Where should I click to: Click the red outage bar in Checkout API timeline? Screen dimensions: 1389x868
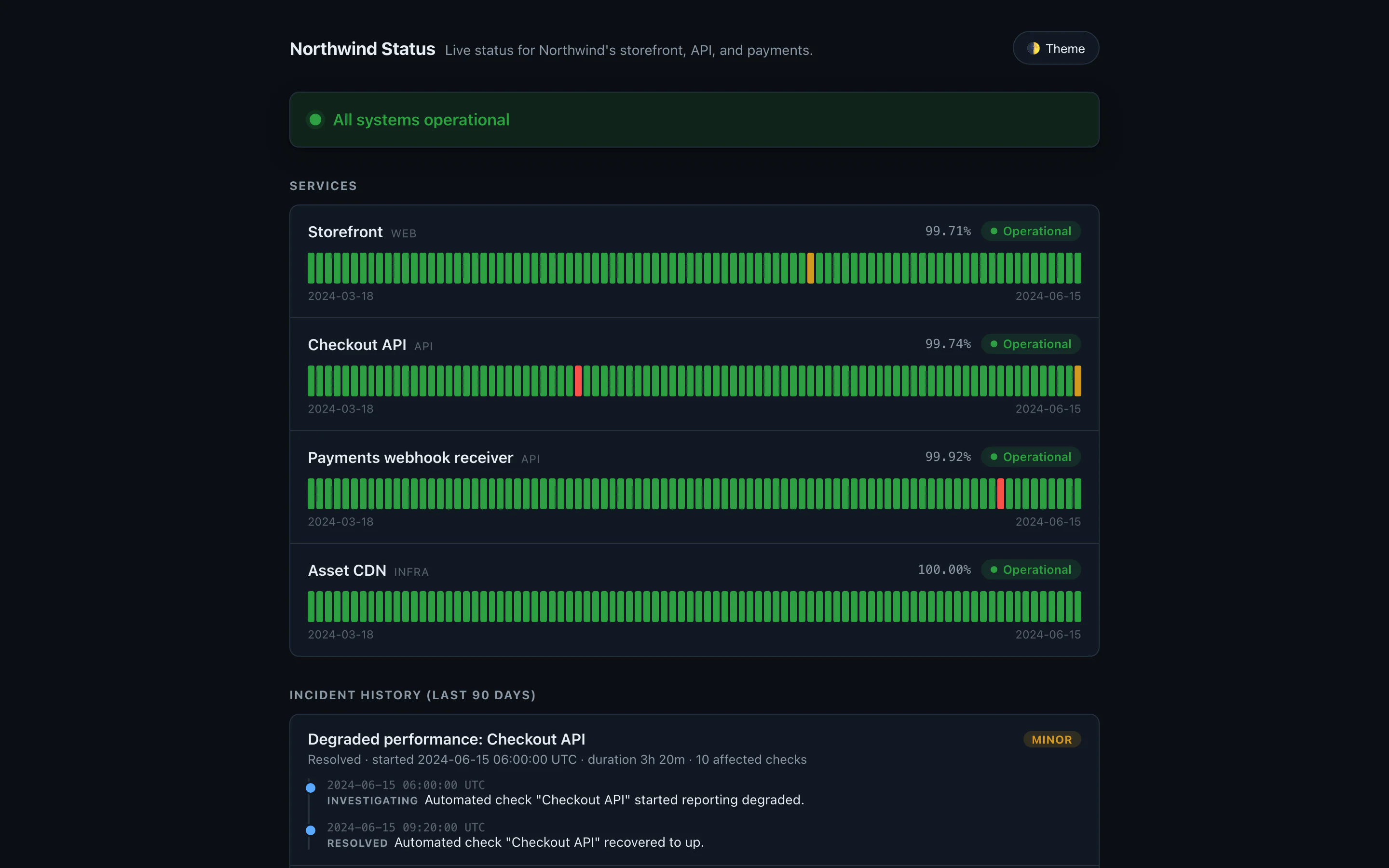tap(578, 381)
